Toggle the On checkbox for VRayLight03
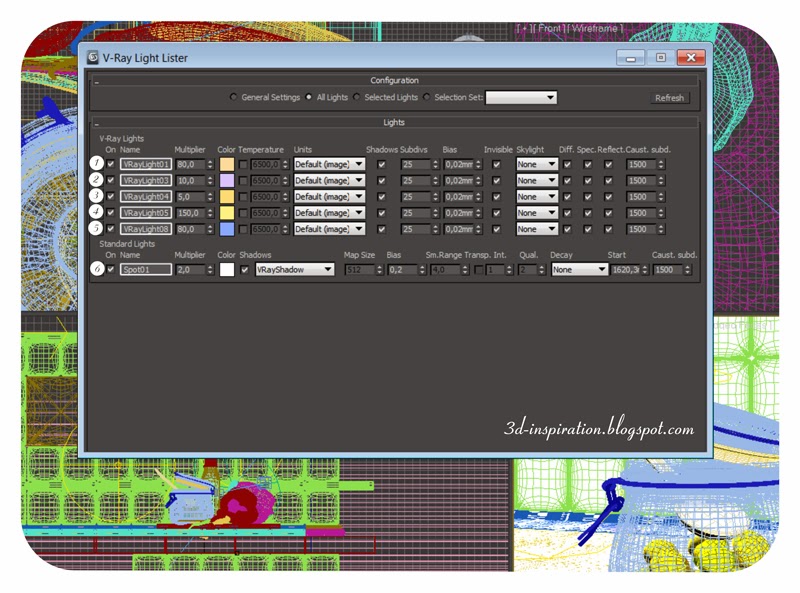 (111, 180)
